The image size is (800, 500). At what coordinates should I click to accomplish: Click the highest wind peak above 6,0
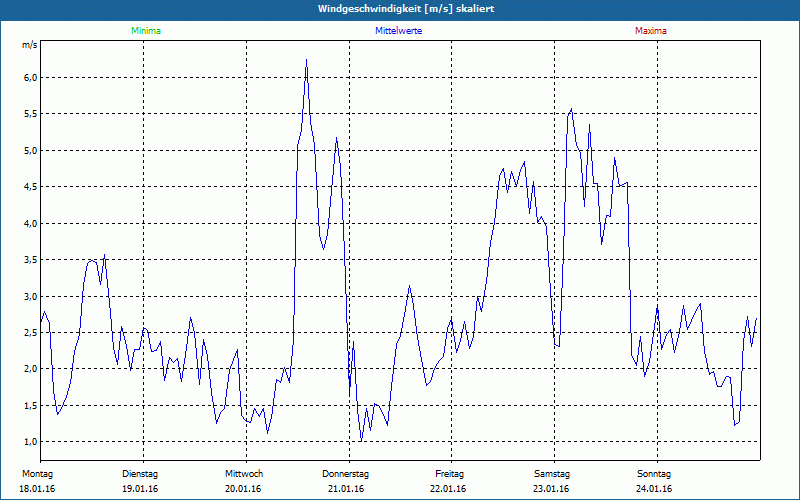306,61
